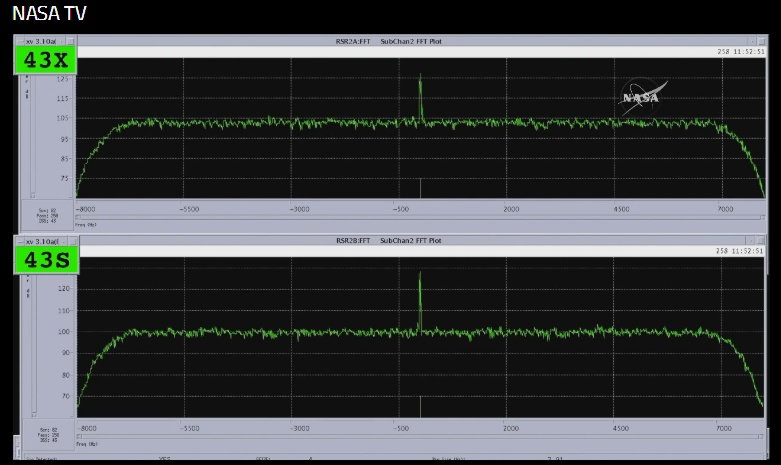Click the parameter readout box left of RSR2B x-axis
The width and height of the screenshot is (781, 465).
[48, 435]
